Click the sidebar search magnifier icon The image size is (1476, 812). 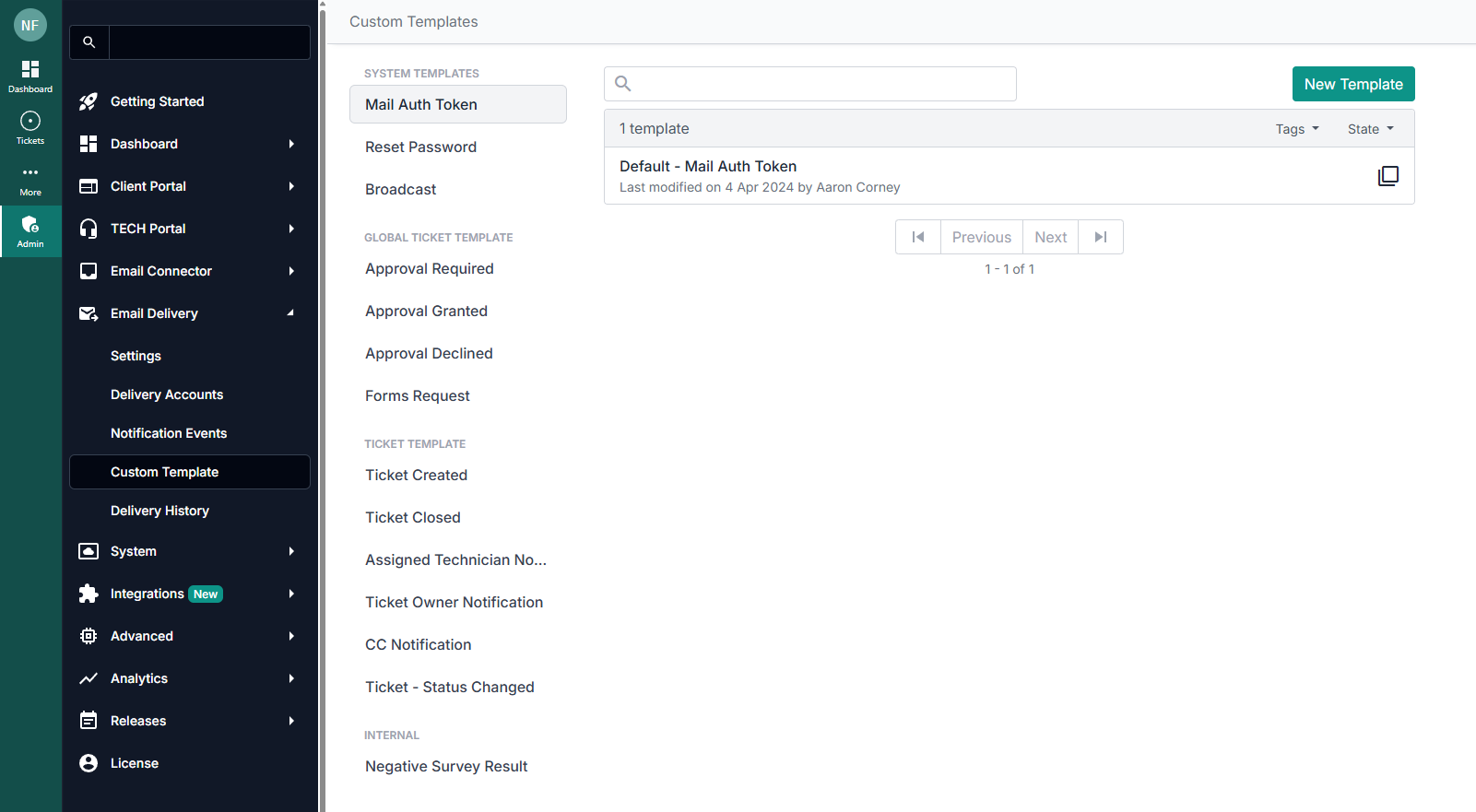coord(89,42)
